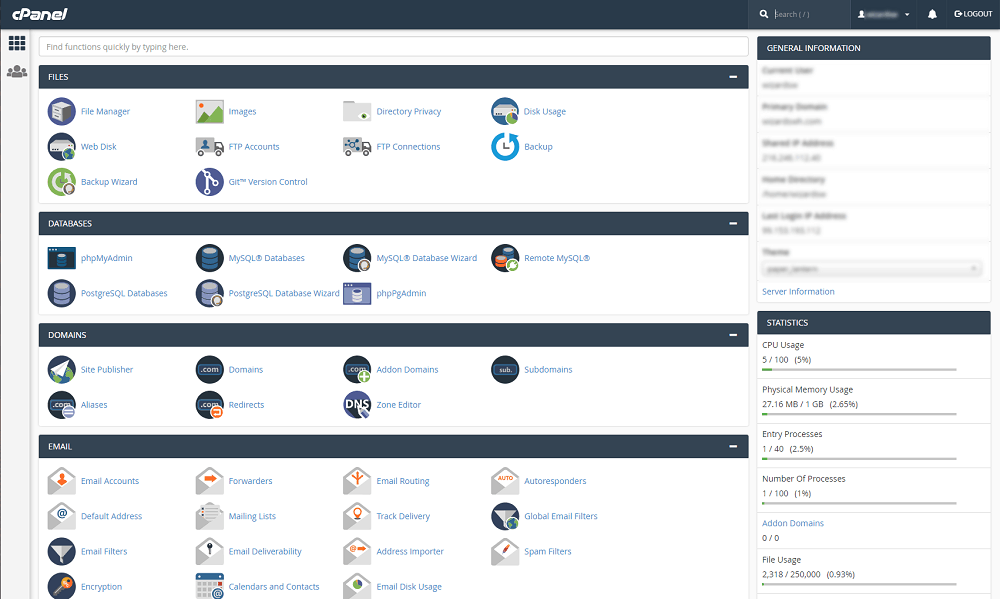1000x599 pixels.
Task: Click the Remote MySQL icon
Action: point(505,258)
